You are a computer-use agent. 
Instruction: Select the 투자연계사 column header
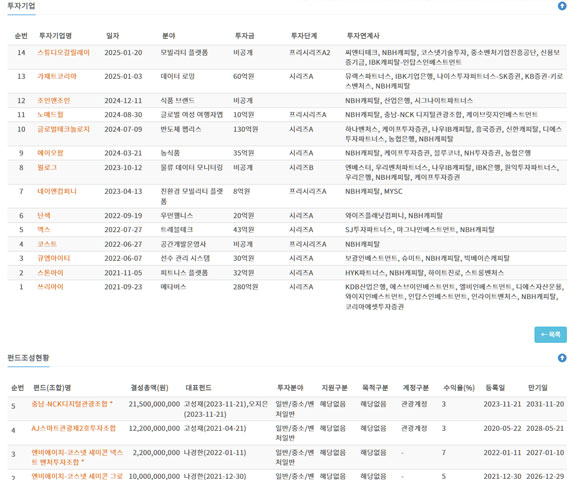[x=363, y=36]
